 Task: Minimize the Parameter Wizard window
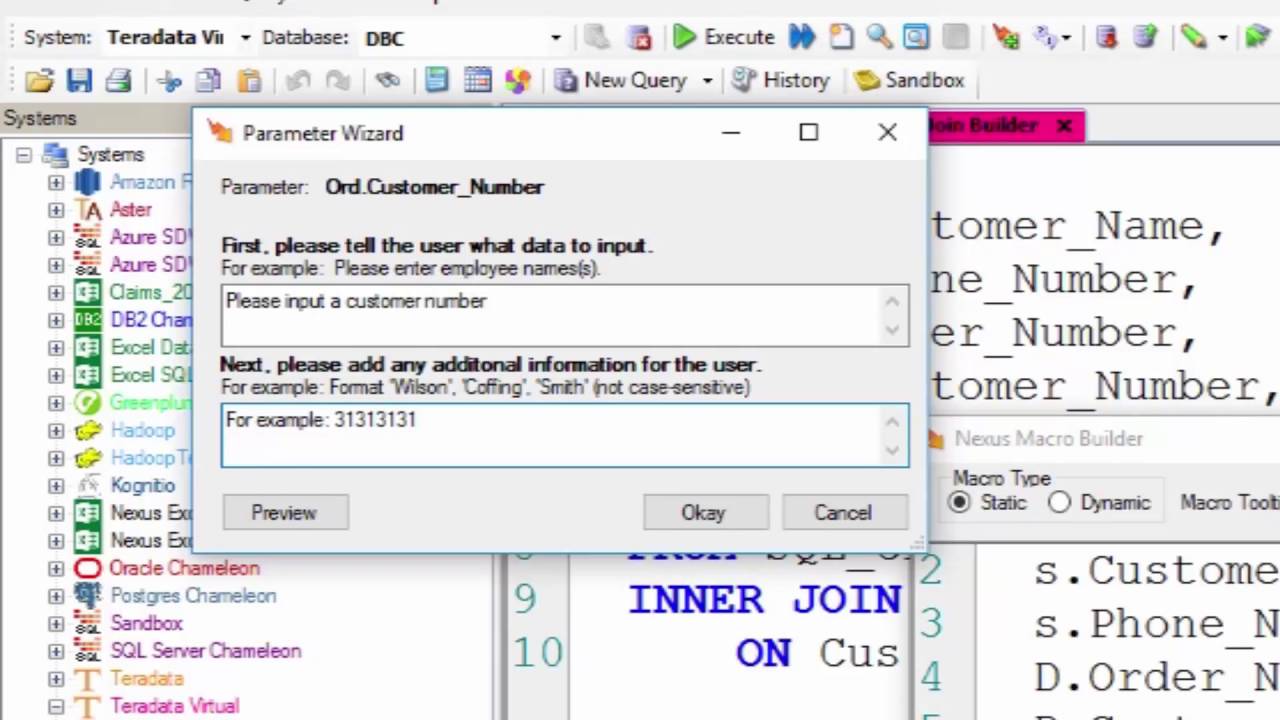coord(731,133)
